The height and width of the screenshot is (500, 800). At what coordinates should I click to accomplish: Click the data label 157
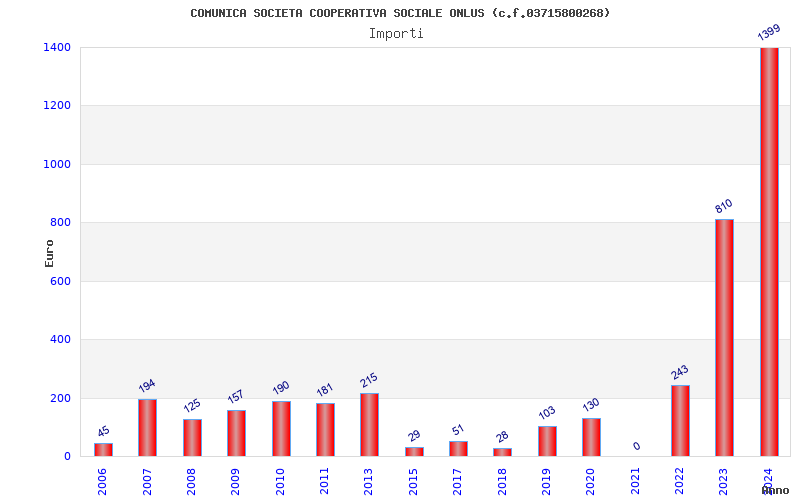point(236,396)
